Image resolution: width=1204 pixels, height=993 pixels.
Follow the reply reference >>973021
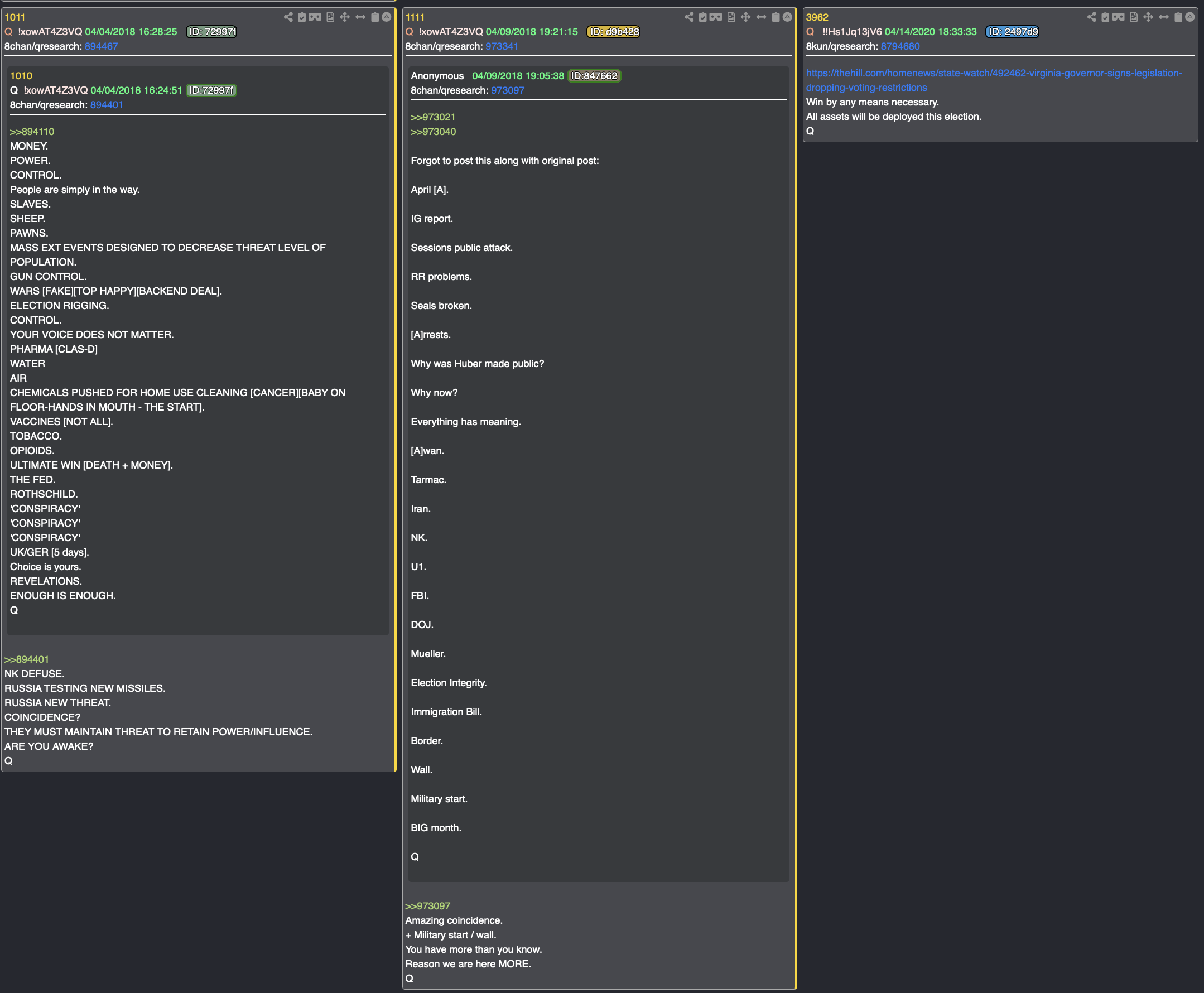pos(433,117)
